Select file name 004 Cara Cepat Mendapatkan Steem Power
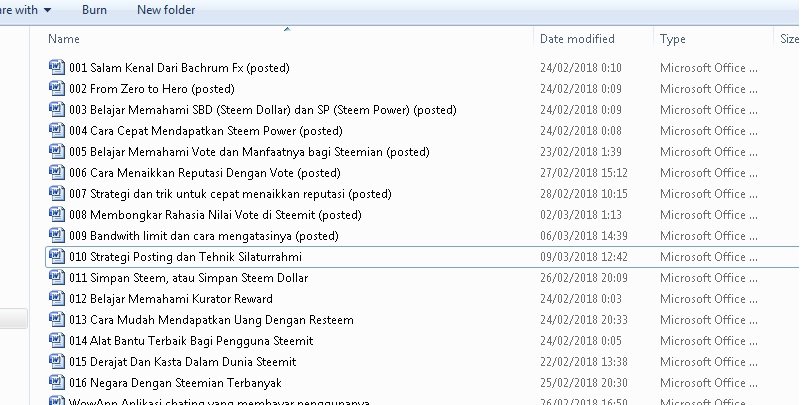 point(206,131)
